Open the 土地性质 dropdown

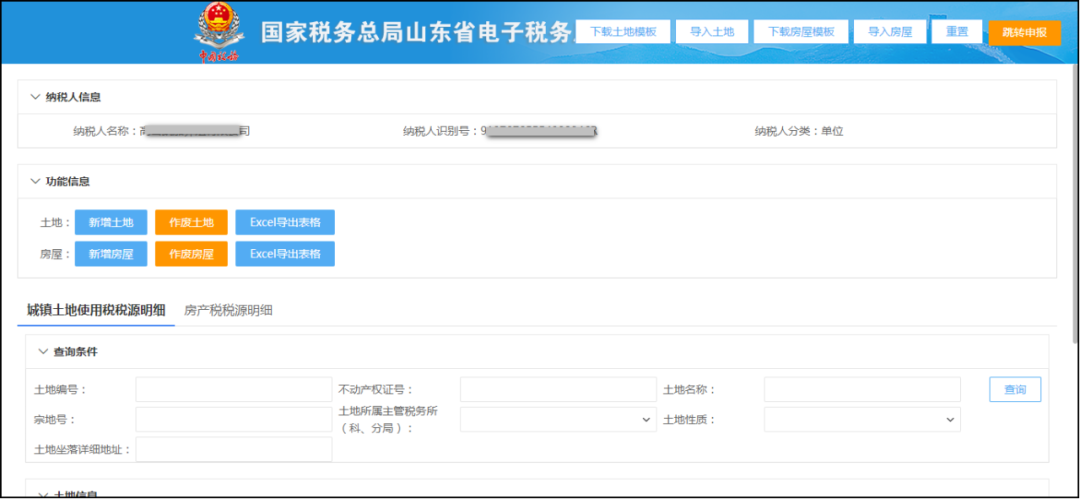coord(862,419)
